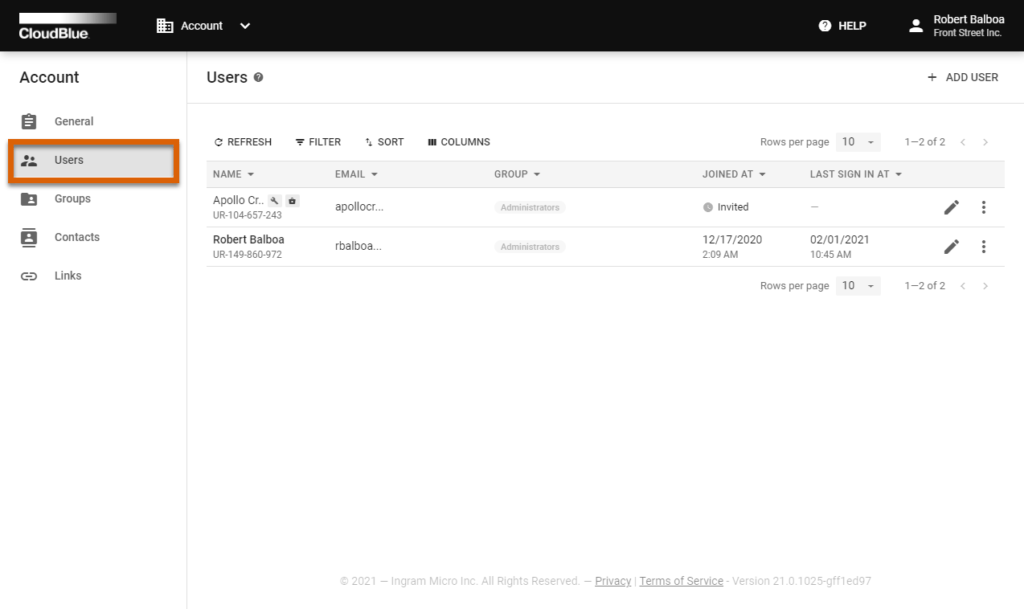Open the General section

[71, 121]
